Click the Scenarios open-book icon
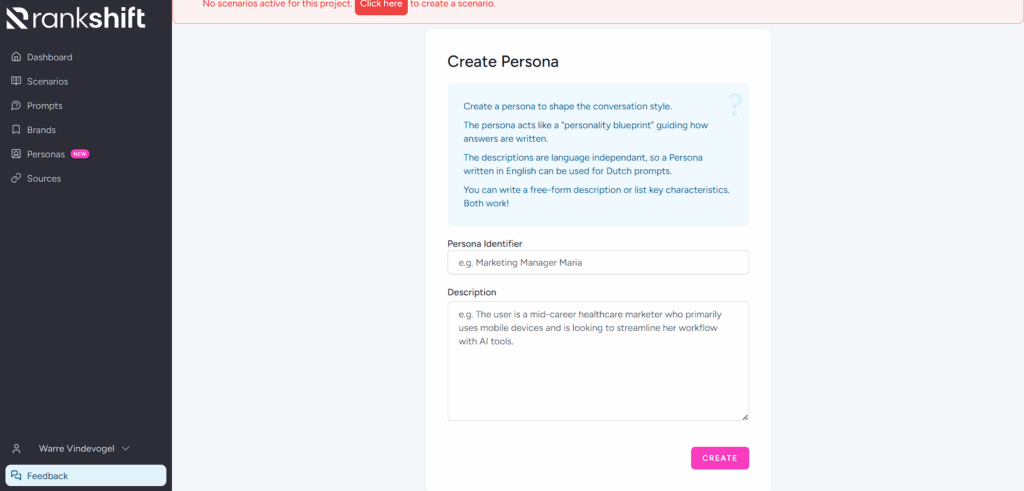 click(x=16, y=81)
